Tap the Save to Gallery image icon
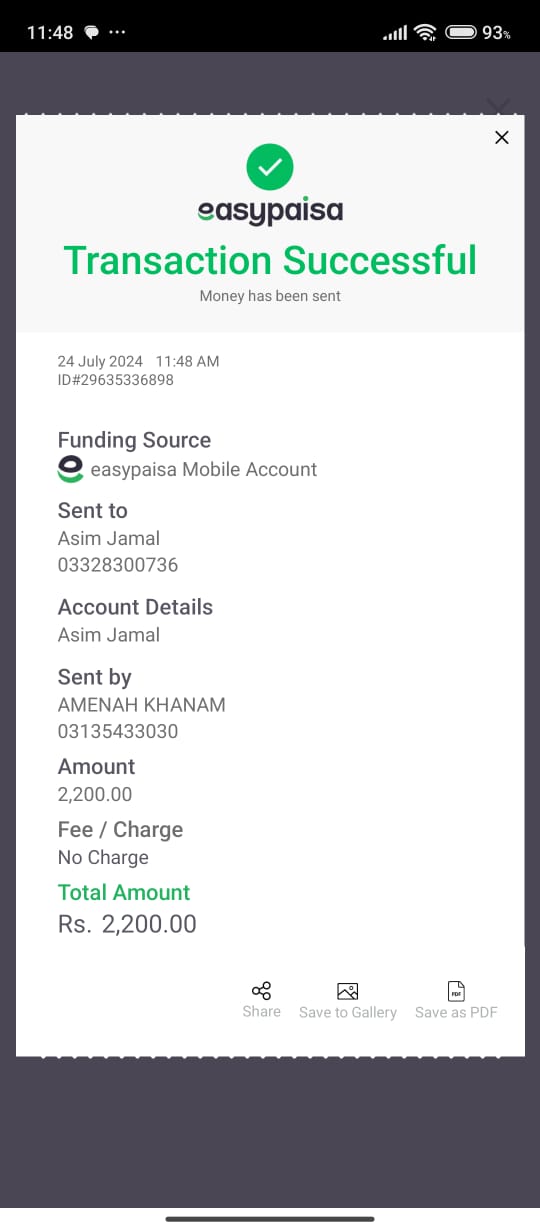Viewport: 540px width, 1230px height. point(348,991)
